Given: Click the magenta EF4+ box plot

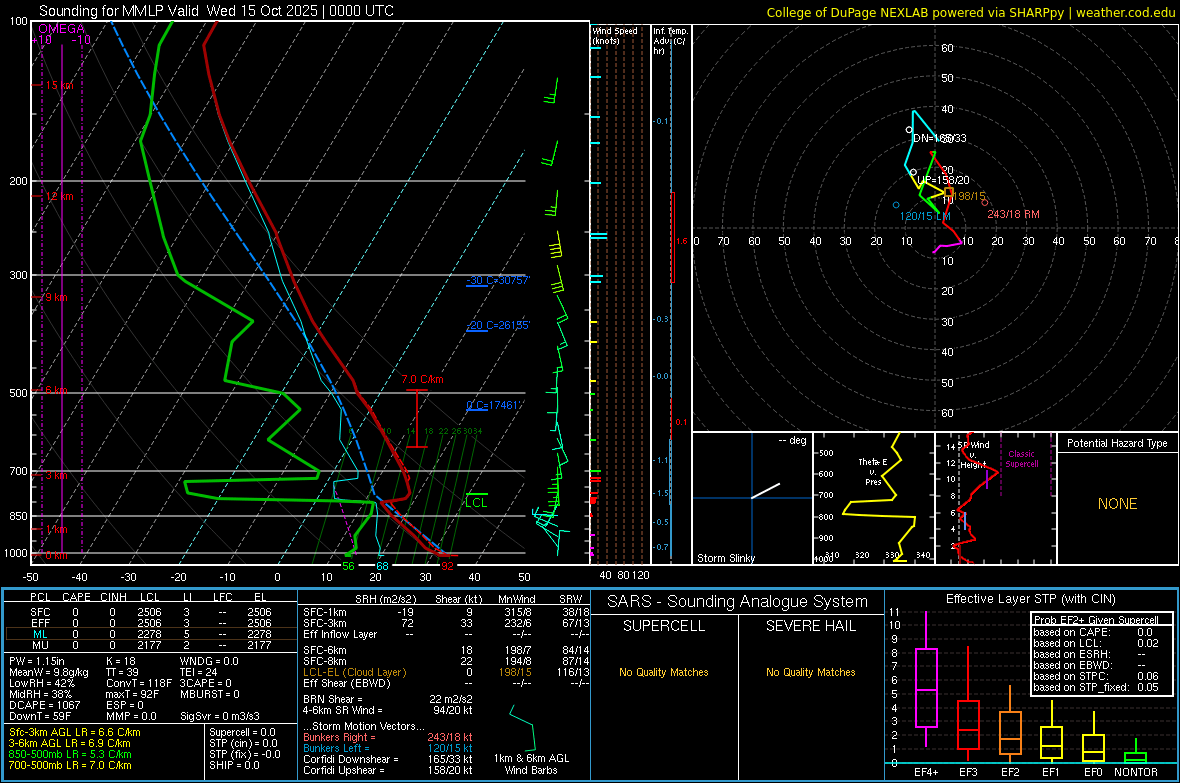Looking at the screenshot, I should point(926,679).
